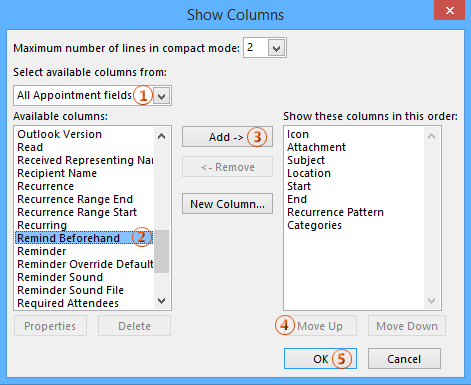Cancel the Show Columns dialog

click(404, 359)
